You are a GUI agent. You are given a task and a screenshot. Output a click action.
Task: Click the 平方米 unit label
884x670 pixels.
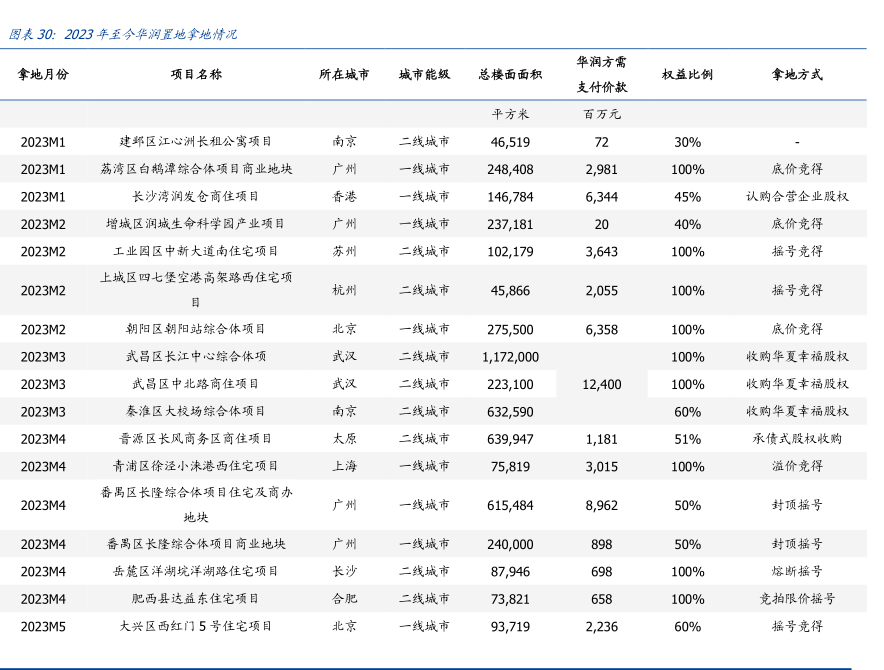coord(510,114)
